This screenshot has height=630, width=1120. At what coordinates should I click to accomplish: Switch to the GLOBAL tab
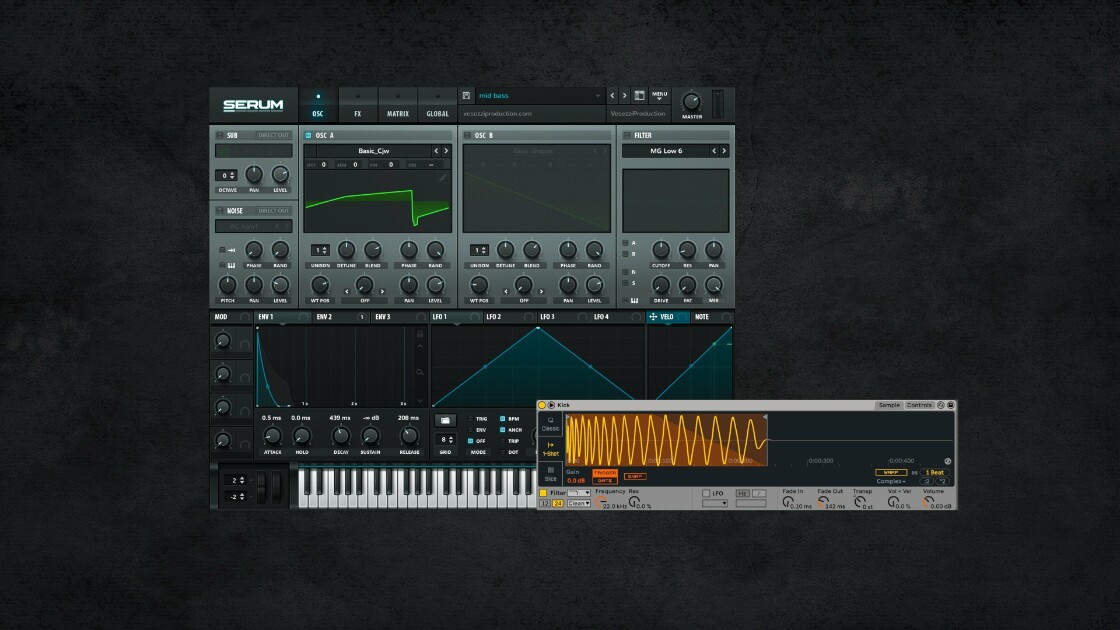tap(437, 106)
